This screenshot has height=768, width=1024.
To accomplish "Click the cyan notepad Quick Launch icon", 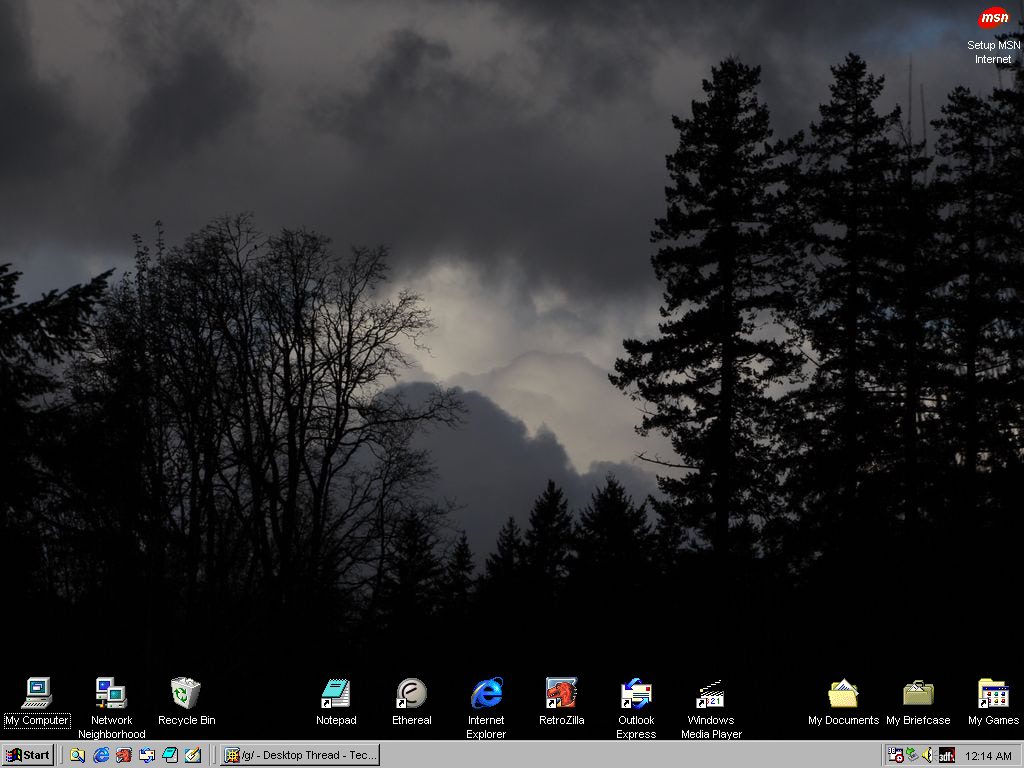I will (170, 756).
